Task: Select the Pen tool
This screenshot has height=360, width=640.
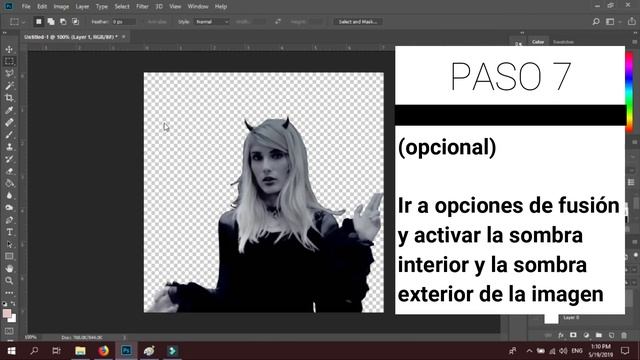Action: (x=9, y=220)
